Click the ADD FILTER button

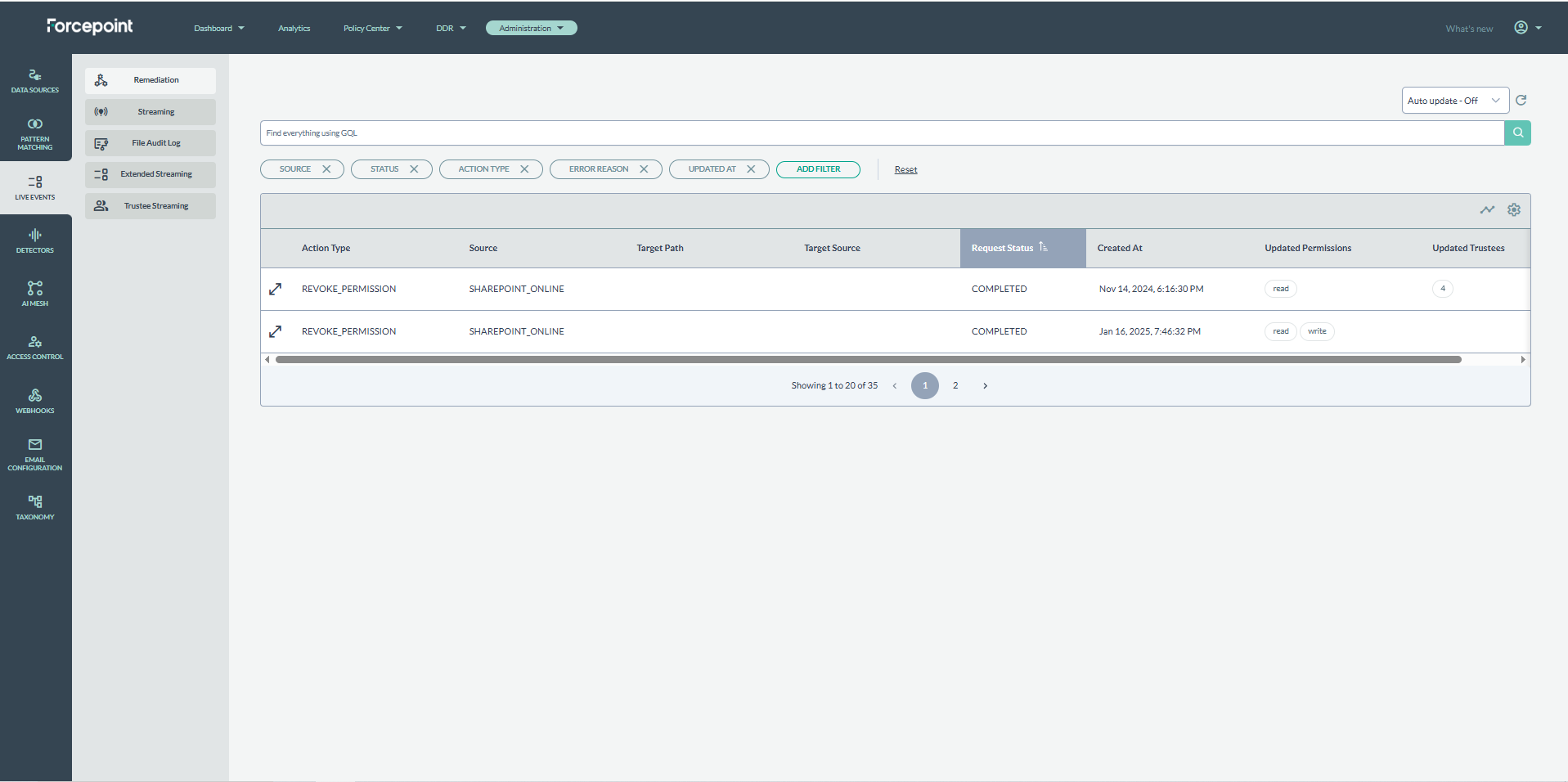coord(818,169)
